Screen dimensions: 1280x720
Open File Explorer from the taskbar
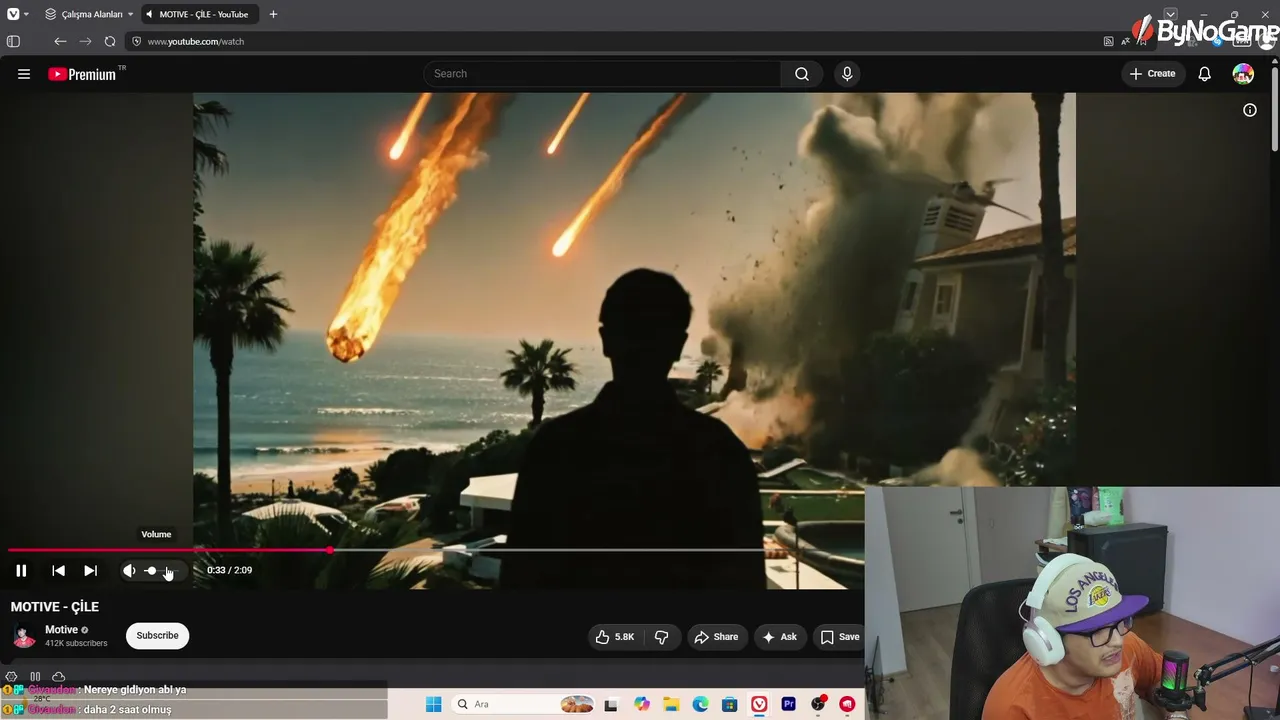click(x=671, y=704)
